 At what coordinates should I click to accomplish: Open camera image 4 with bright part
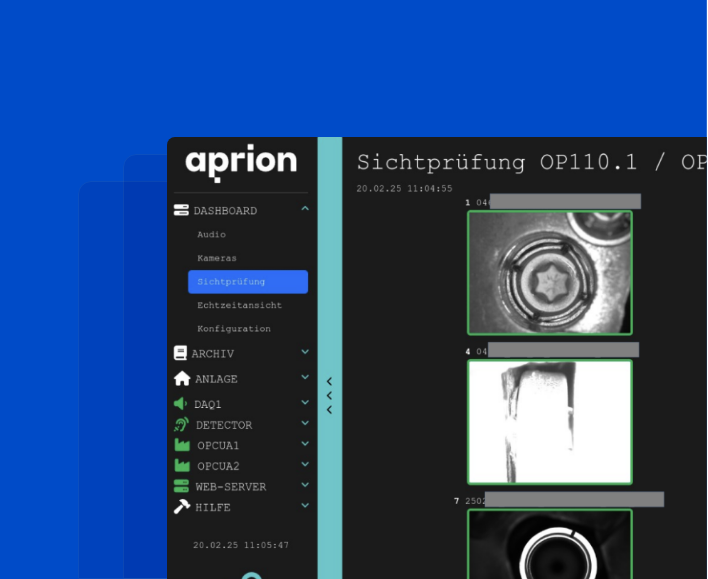550,422
